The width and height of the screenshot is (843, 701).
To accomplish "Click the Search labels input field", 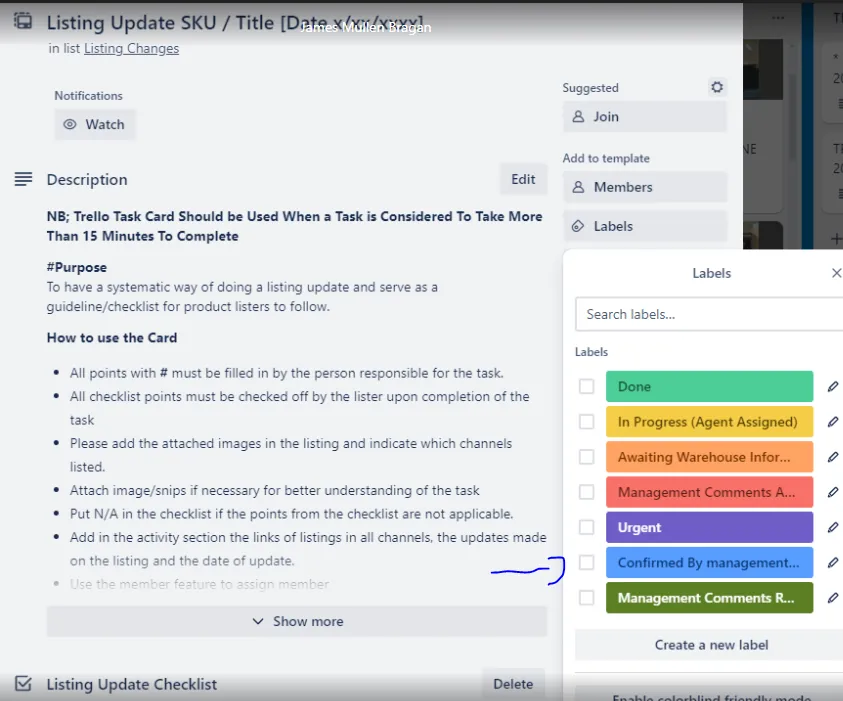I will click(x=709, y=314).
